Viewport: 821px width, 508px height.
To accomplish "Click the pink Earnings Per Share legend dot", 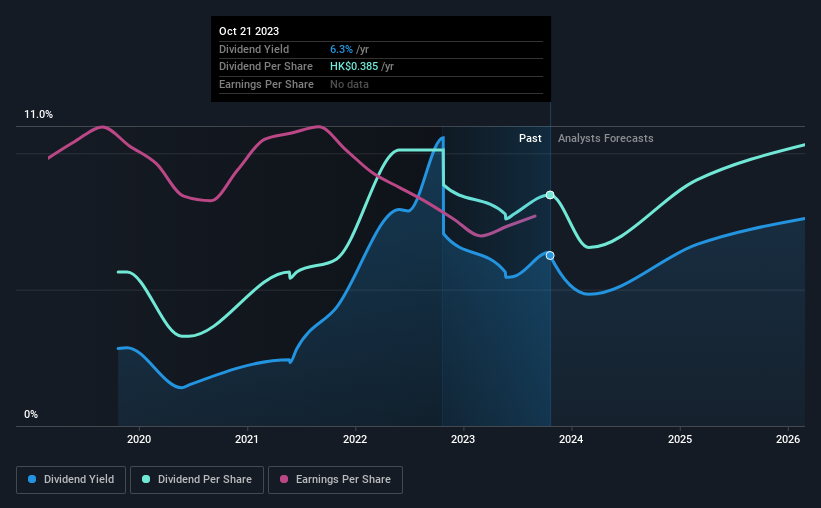I will coord(284,479).
